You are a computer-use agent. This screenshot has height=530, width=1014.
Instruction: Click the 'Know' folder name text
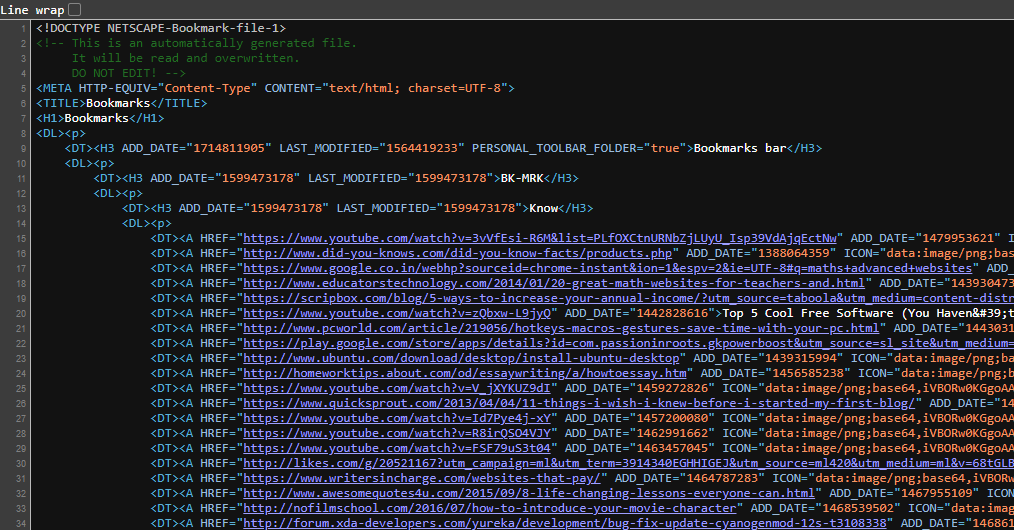544,208
